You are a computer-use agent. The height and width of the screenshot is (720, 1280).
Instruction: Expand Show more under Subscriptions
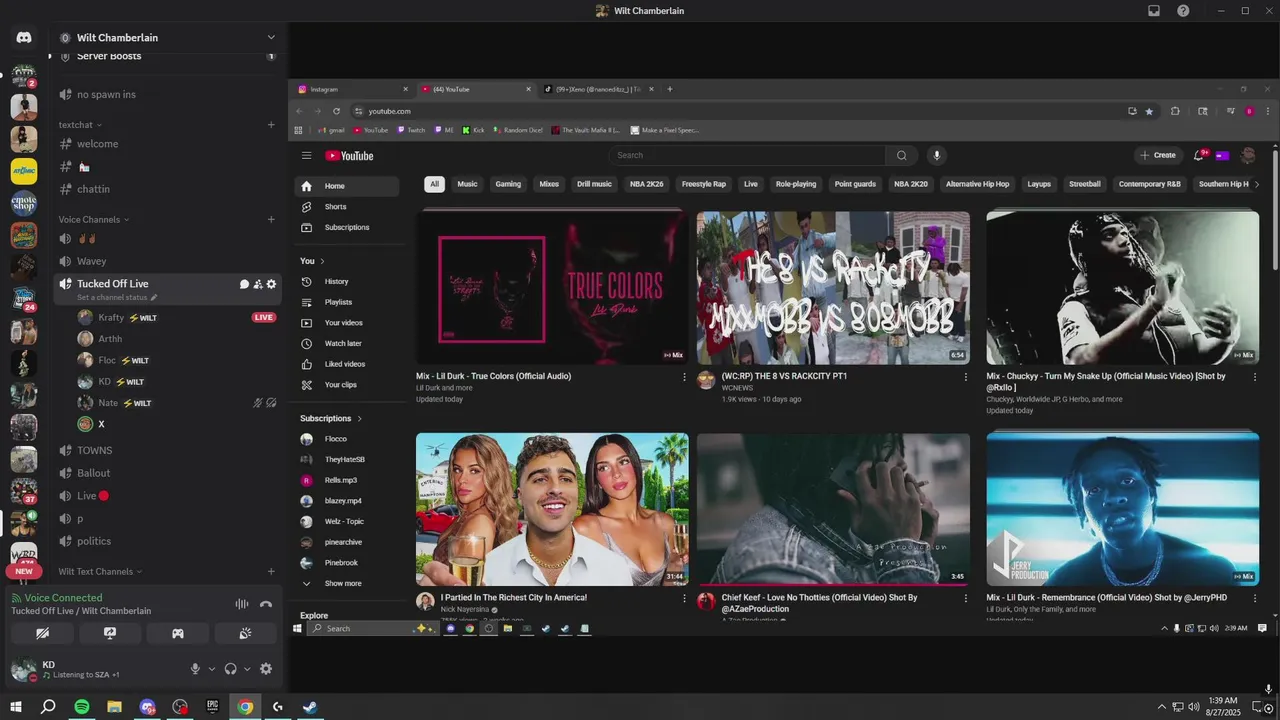[x=346, y=583]
